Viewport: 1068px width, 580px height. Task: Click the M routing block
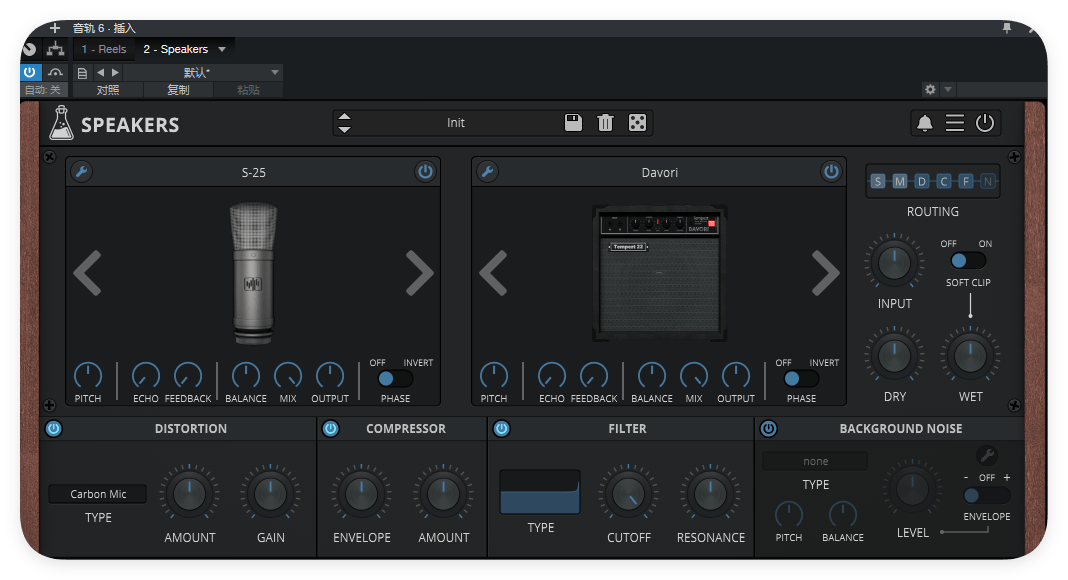click(900, 181)
